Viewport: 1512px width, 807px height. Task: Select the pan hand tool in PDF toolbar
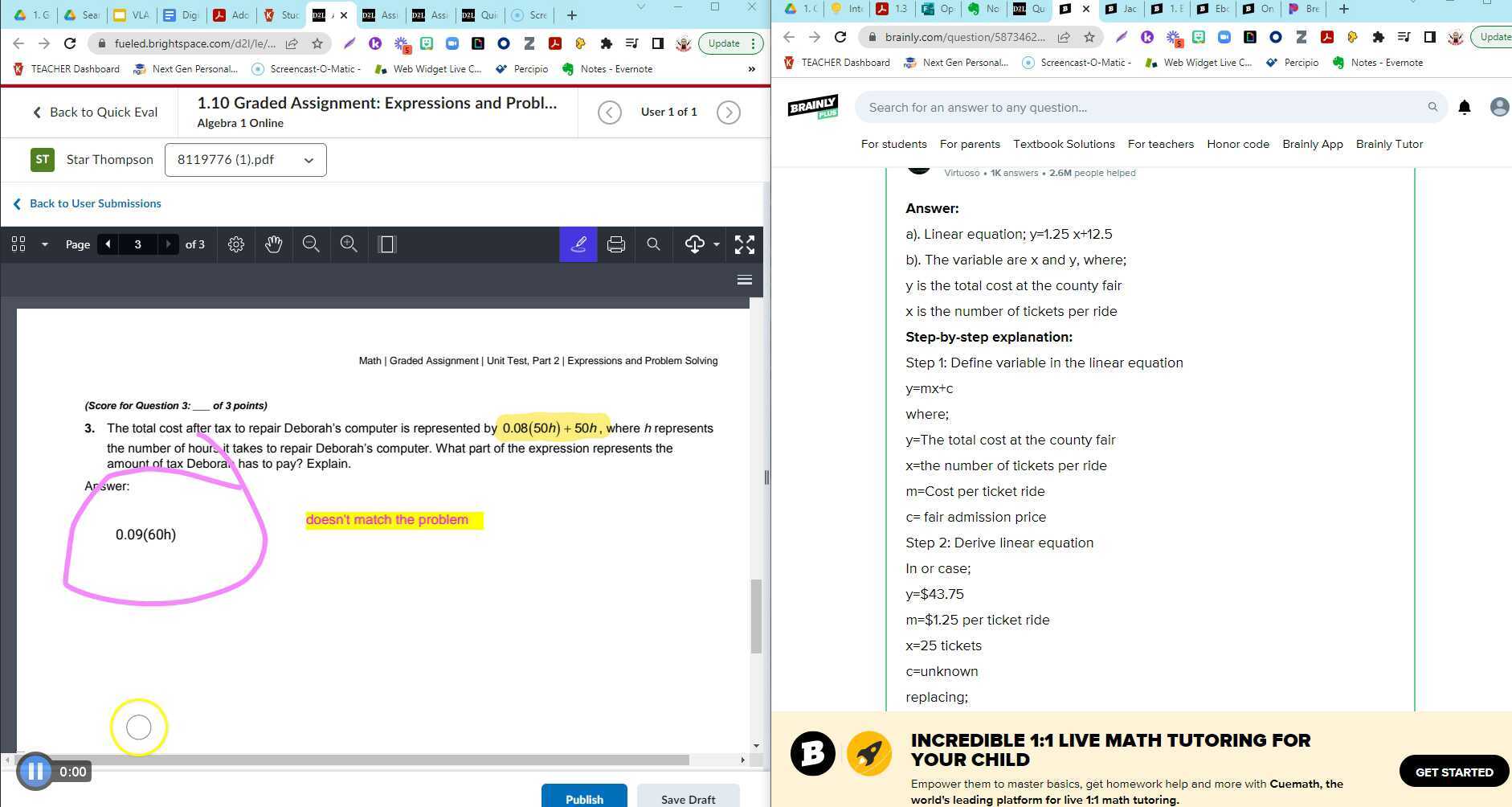click(273, 244)
